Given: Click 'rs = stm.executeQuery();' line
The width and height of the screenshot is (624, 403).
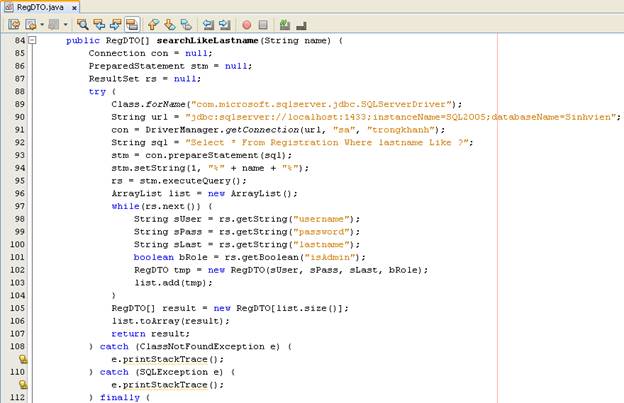Looking at the screenshot, I should pos(179,181).
